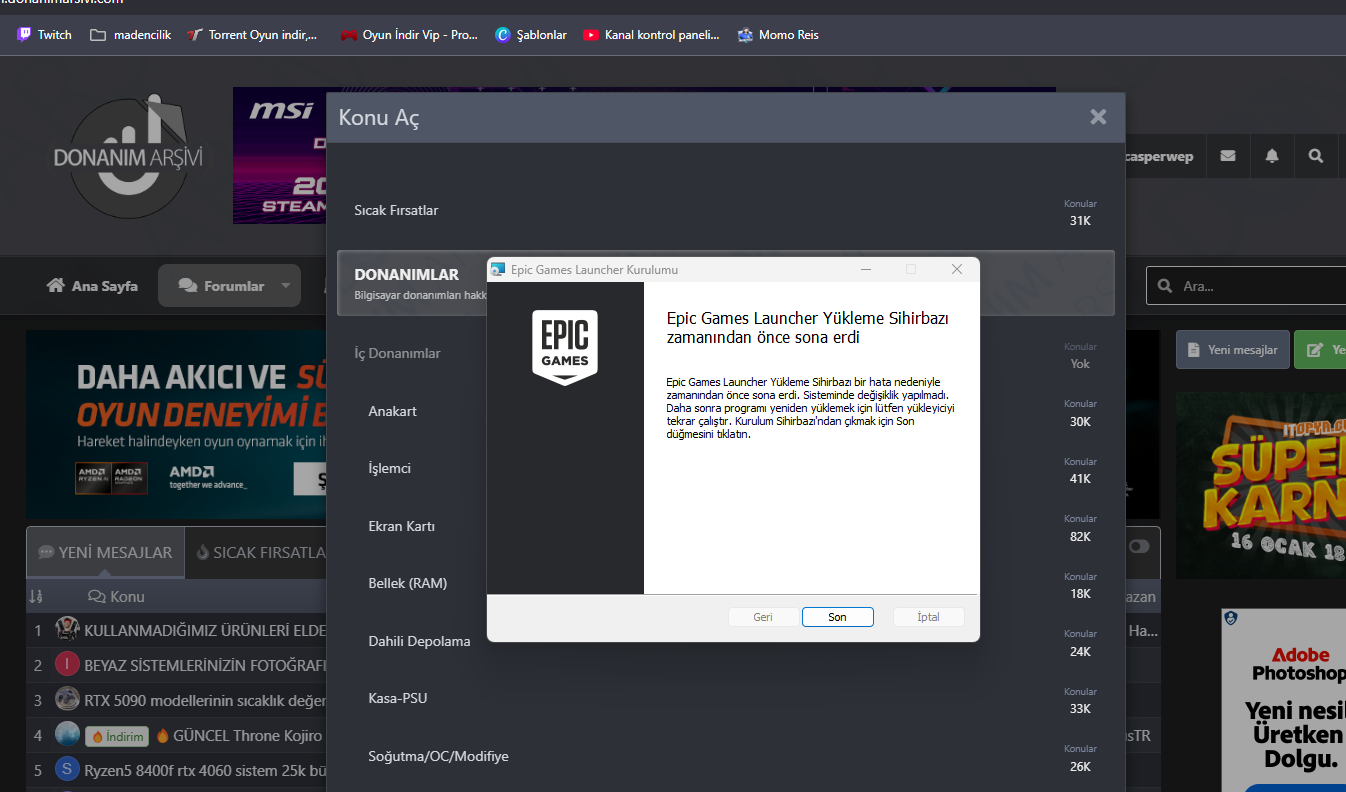The height and width of the screenshot is (792, 1346).
Task: Open the casperwep user menu
Action: coord(1159,156)
